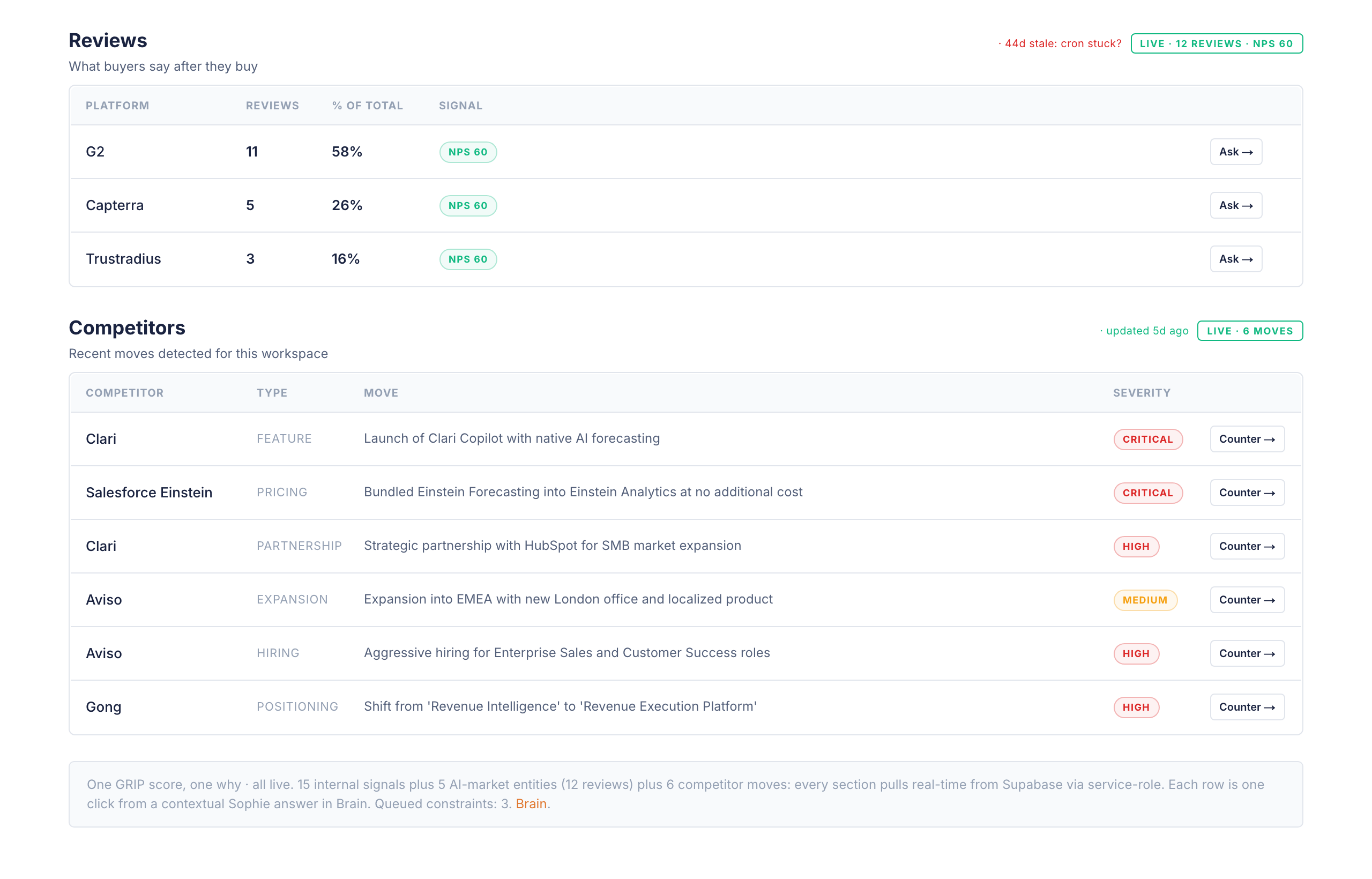The image size is (1372, 879).
Task: Click the NPS 60 pill in G2 row
Action: pos(468,152)
